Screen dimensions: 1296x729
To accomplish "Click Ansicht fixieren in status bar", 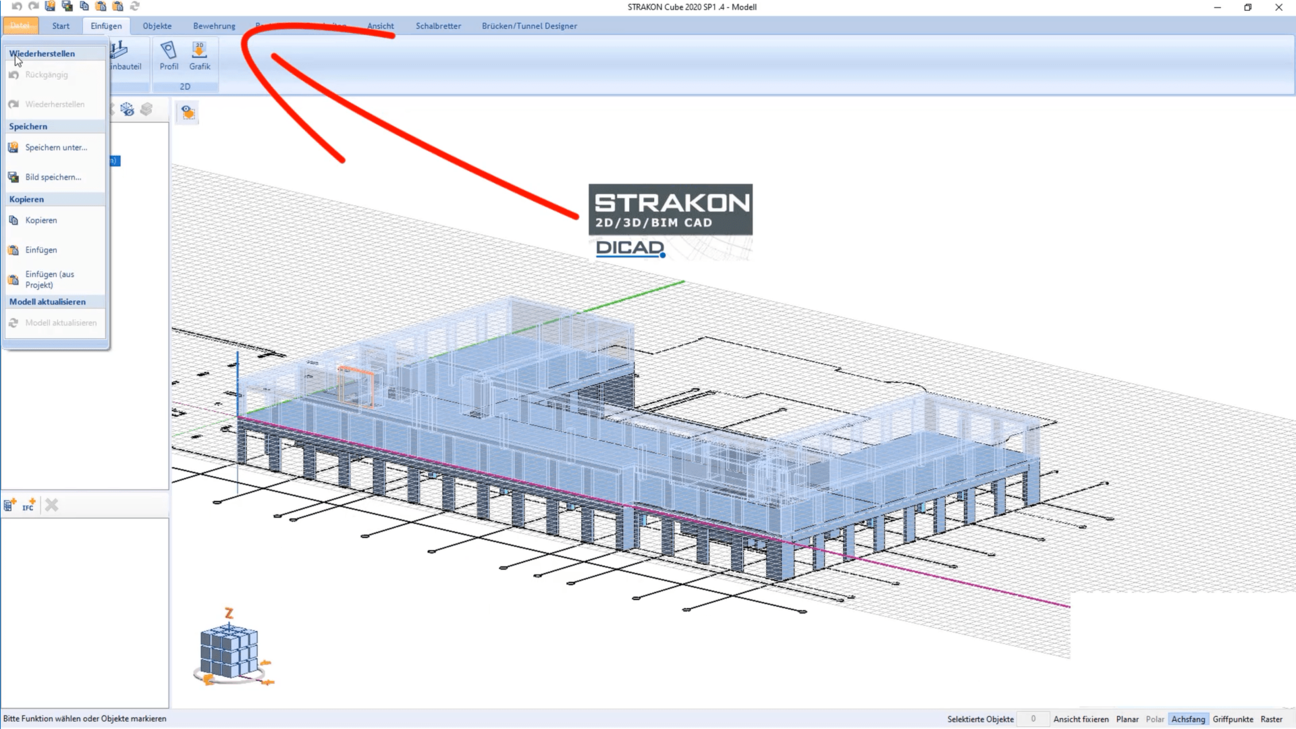I will (x=1080, y=719).
